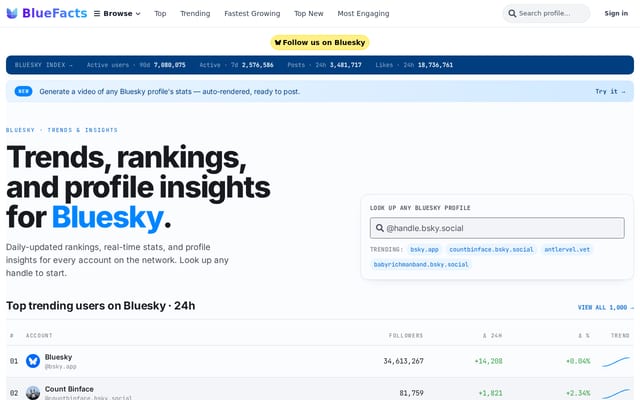This screenshot has width=640, height=400.
Task: Click the Browse hamburger menu icon
Action: pyautogui.click(x=97, y=13)
